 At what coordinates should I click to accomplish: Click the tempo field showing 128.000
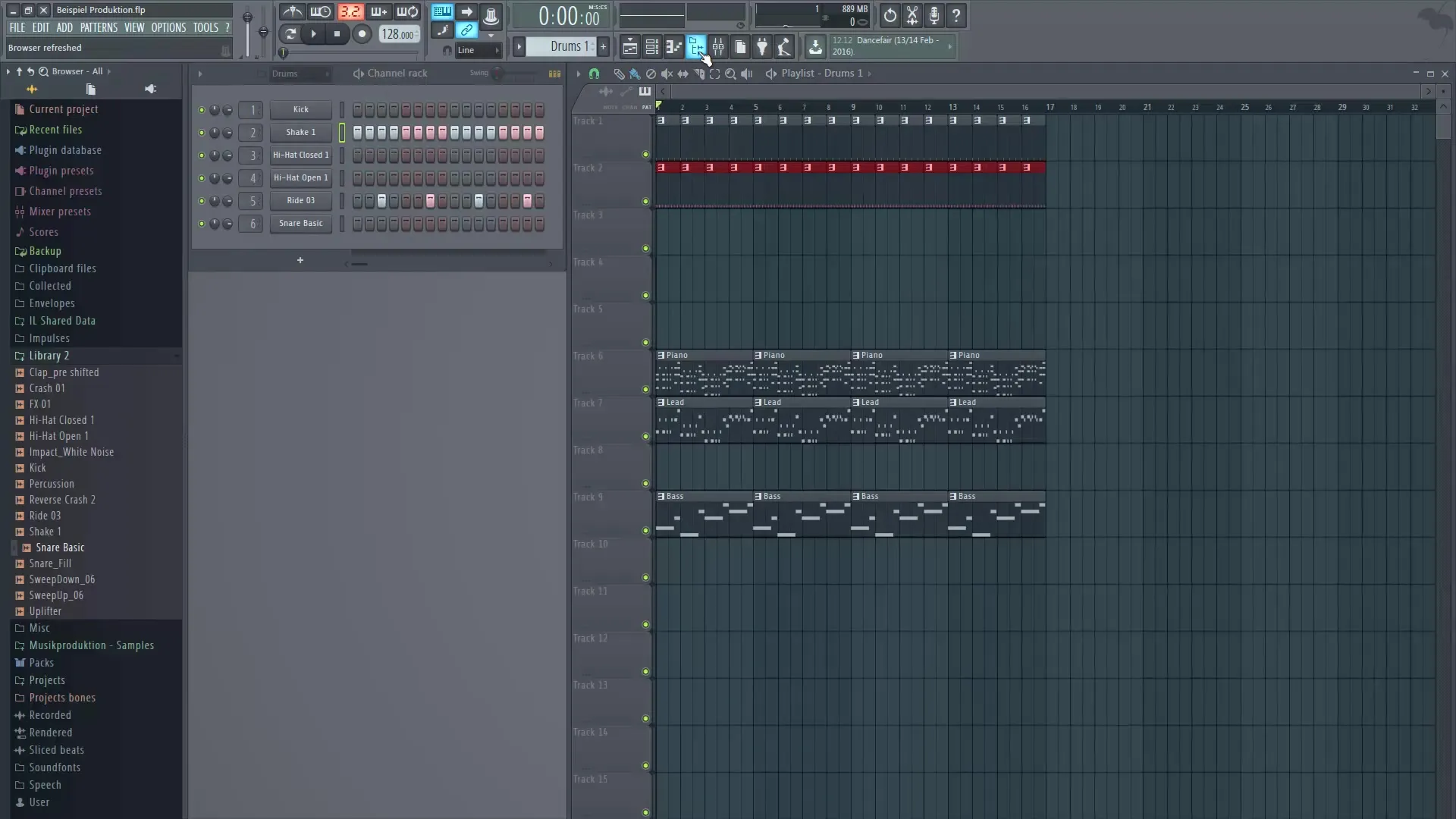click(397, 34)
